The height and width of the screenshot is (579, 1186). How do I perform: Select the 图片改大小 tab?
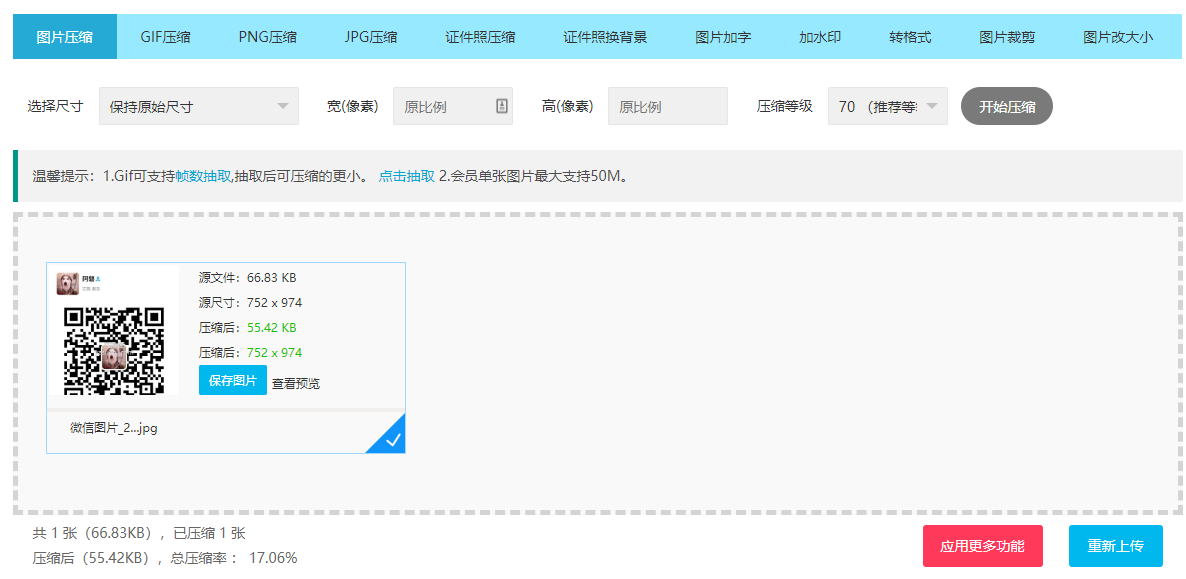tap(1118, 36)
